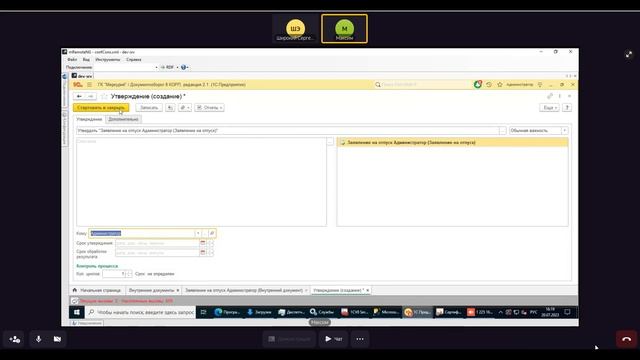Click the Windows taskbar search box

pyautogui.click(x=140, y=312)
